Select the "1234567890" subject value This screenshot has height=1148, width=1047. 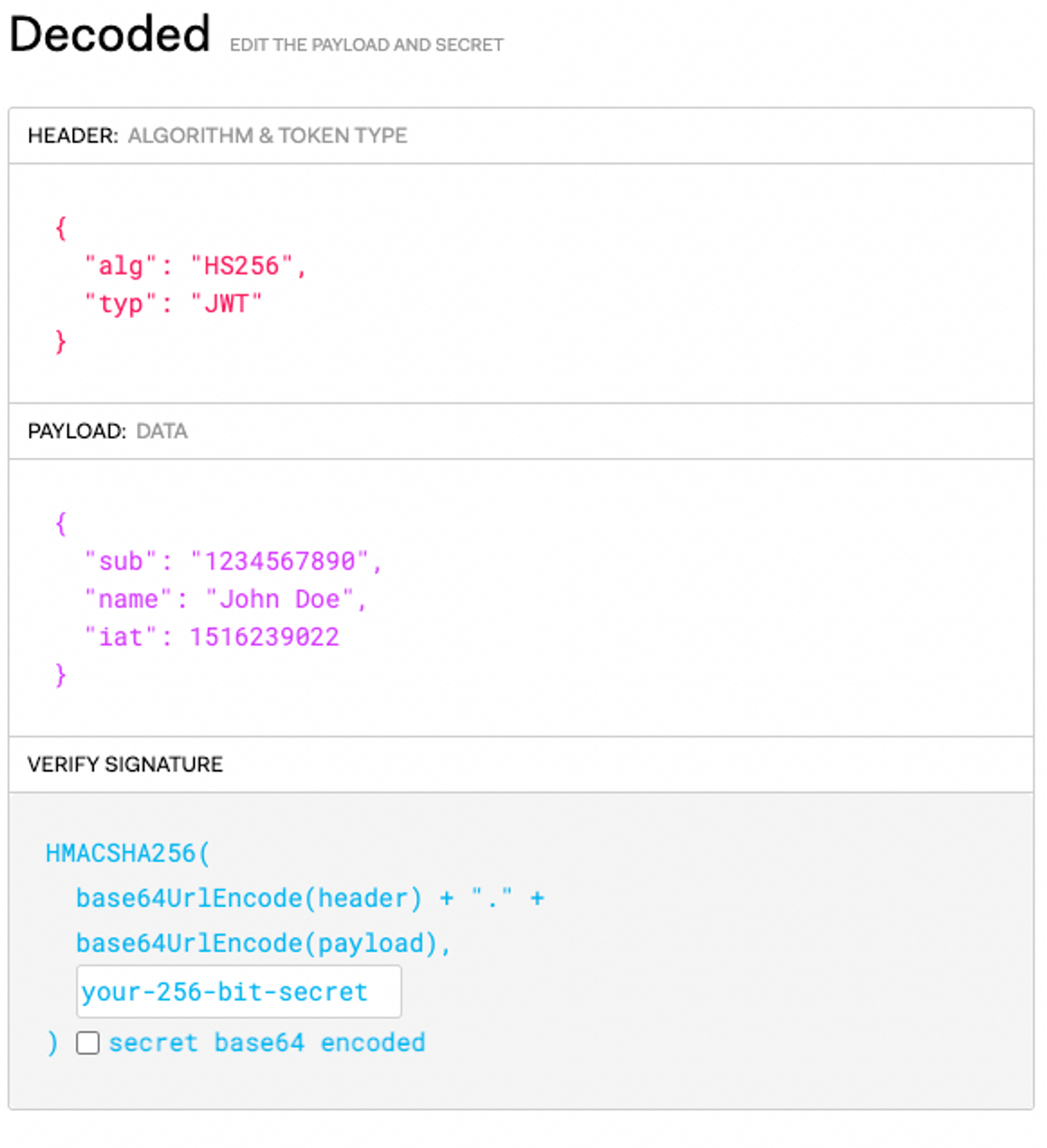click(280, 561)
